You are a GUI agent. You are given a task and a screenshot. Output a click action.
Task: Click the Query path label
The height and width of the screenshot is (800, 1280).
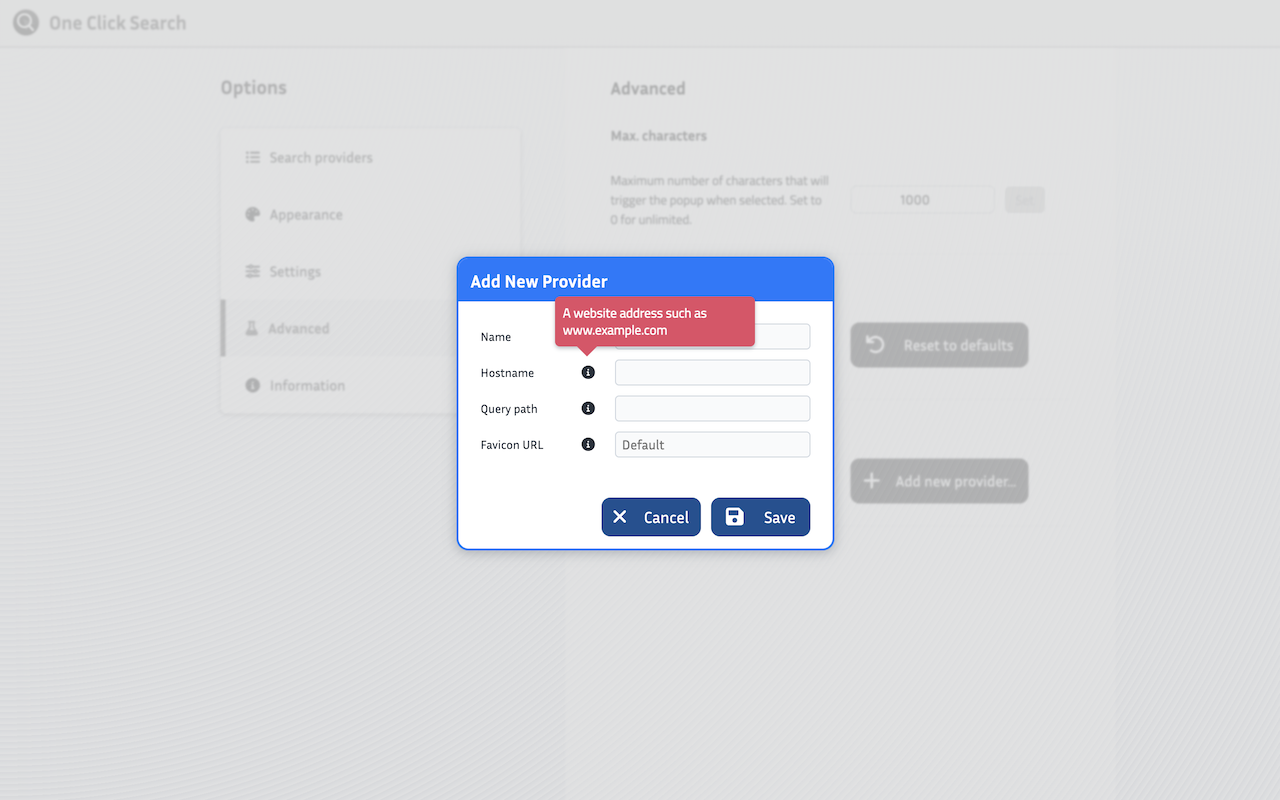pos(509,409)
